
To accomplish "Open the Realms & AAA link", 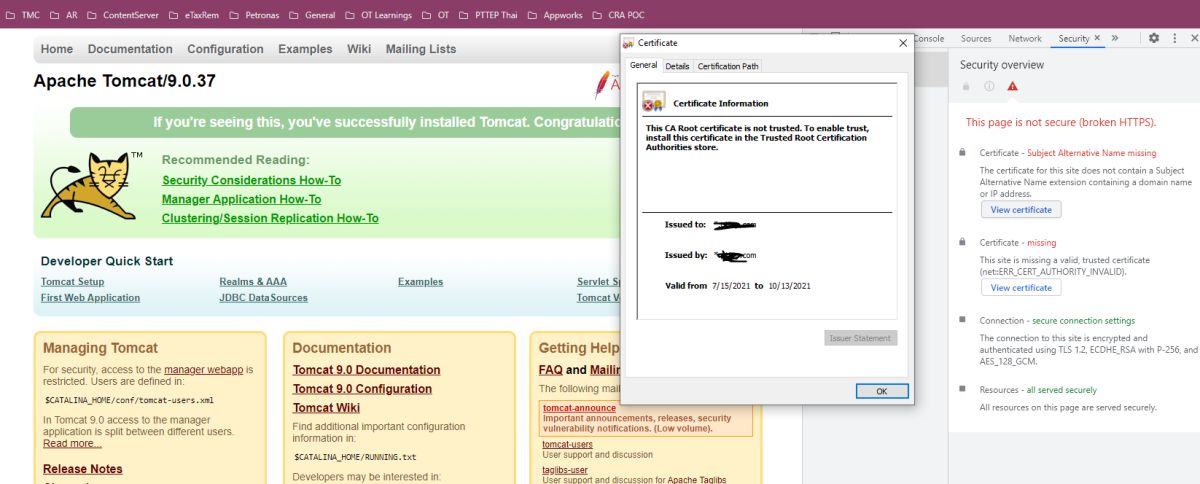I will [253, 282].
